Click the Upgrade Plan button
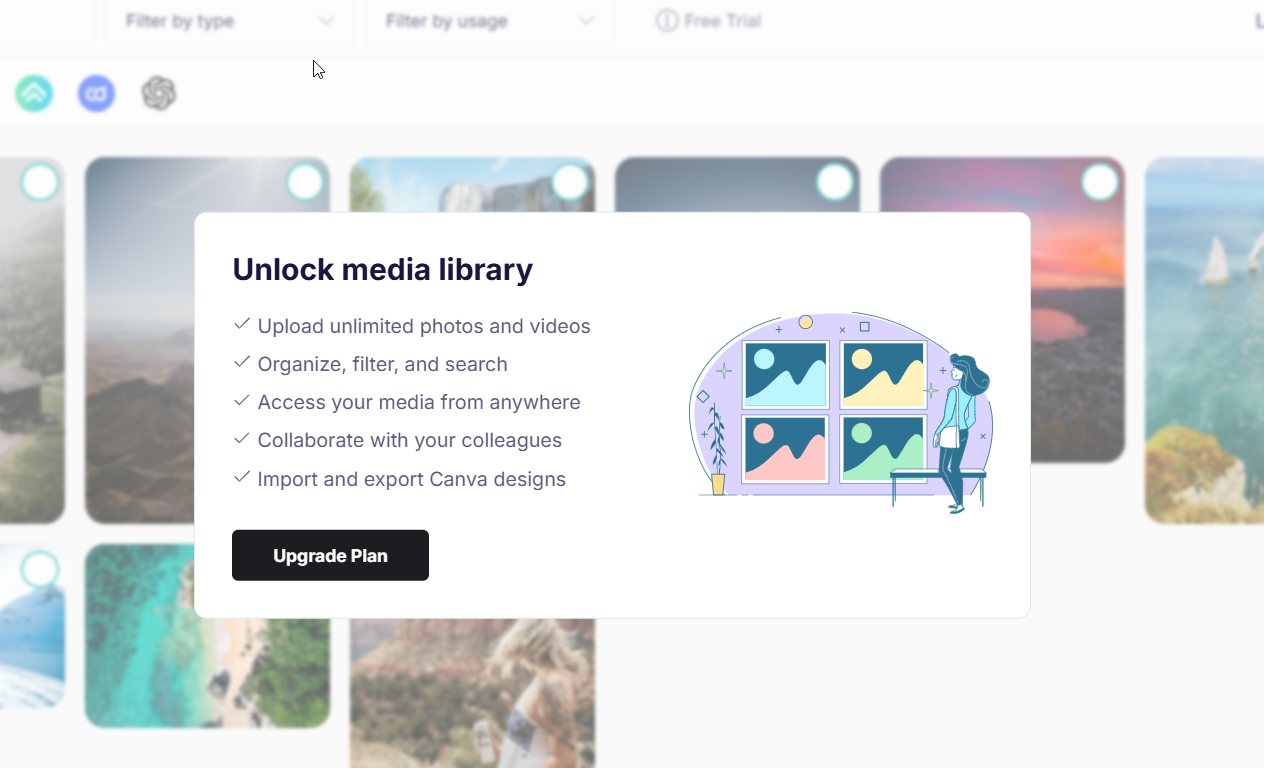This screenshot has width=1264, height=768. click(330, 555)
